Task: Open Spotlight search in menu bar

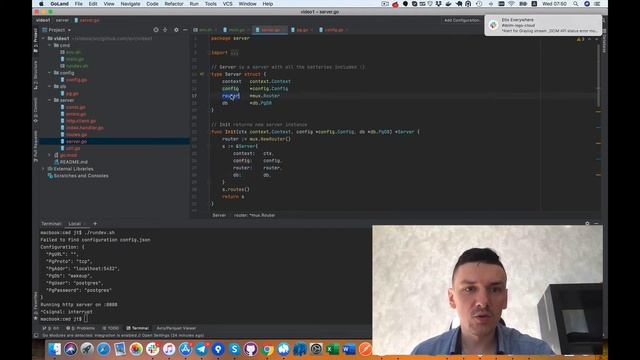Action: click(x=576, y=4)
